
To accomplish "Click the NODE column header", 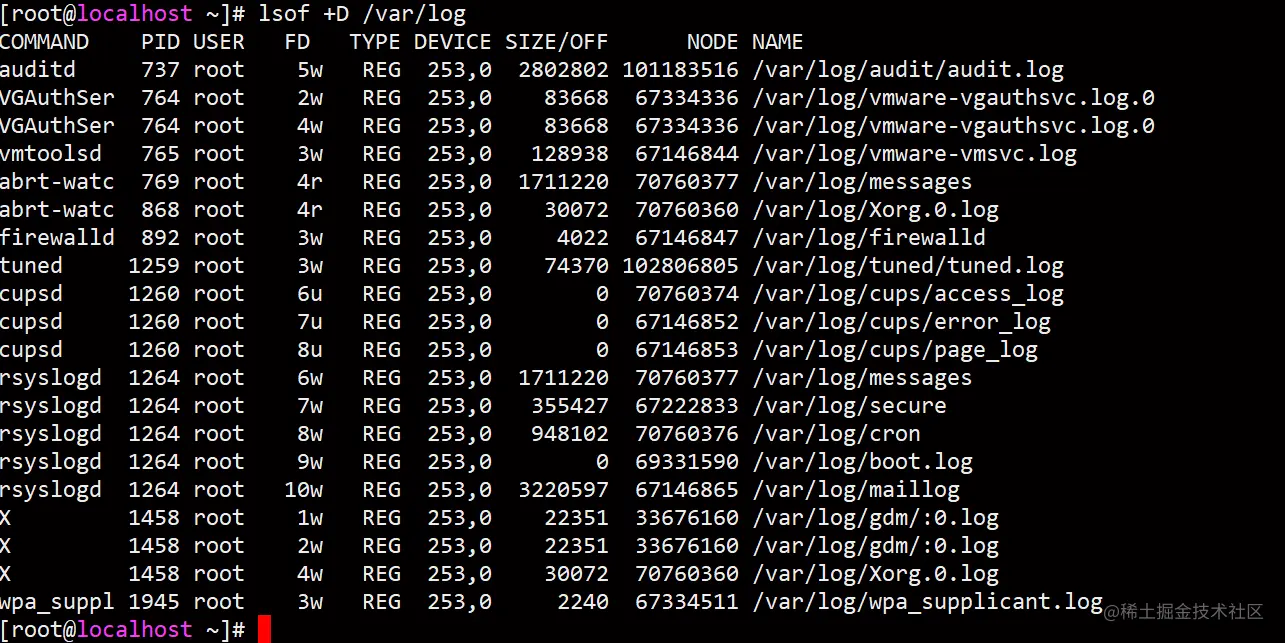I will (x=712, y=42).
